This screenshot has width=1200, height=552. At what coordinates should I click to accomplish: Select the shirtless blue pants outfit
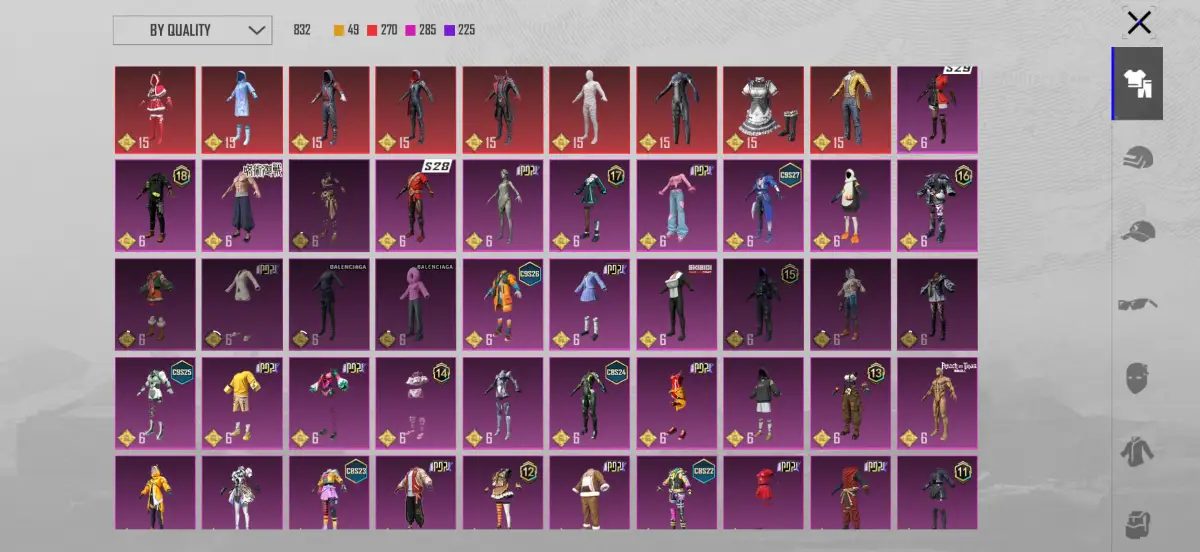click(242, 205)
